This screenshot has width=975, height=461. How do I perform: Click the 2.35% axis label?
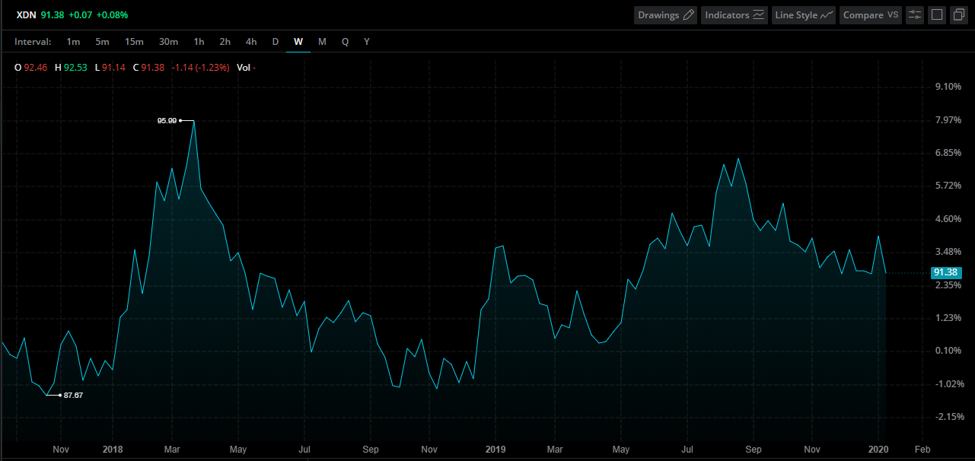[948, 285]
